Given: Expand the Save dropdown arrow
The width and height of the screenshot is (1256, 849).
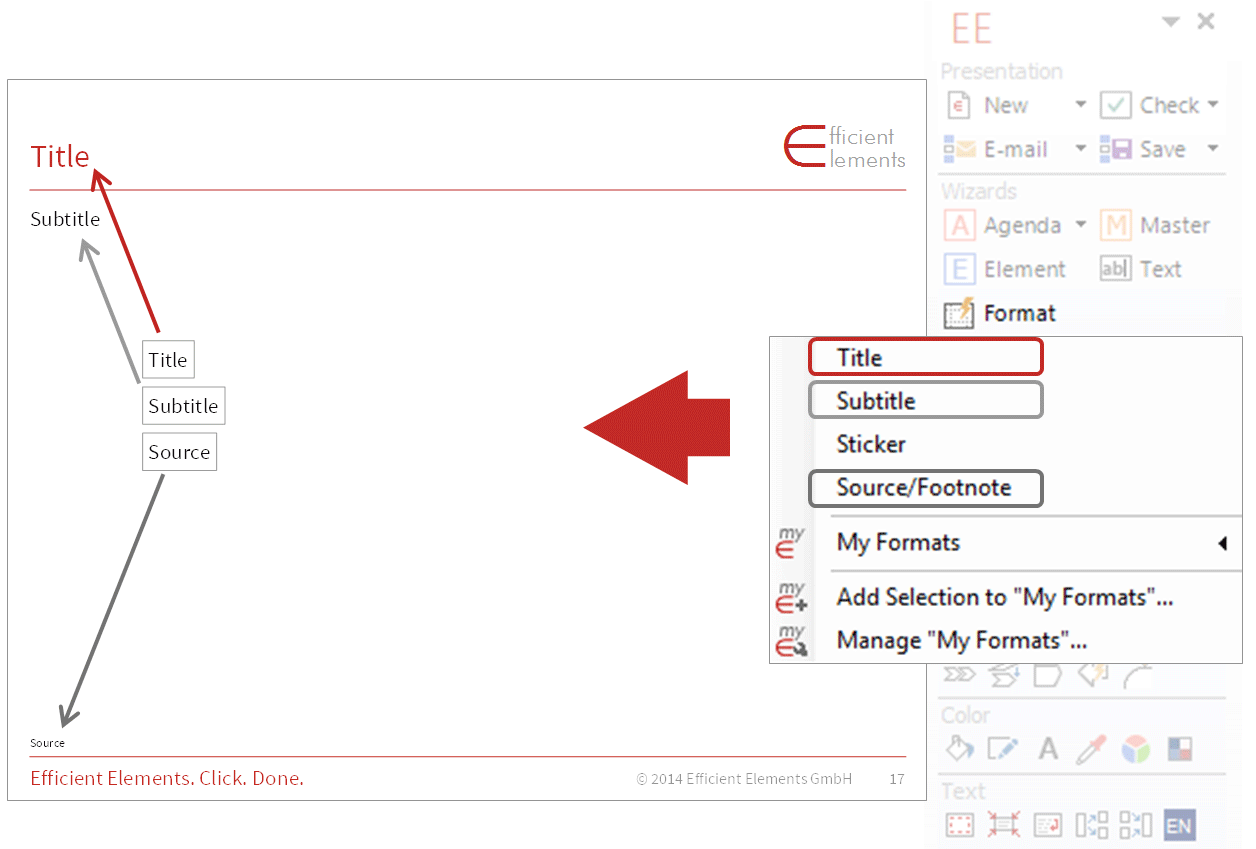Looking at the screenshot, I should [1218, 150].
